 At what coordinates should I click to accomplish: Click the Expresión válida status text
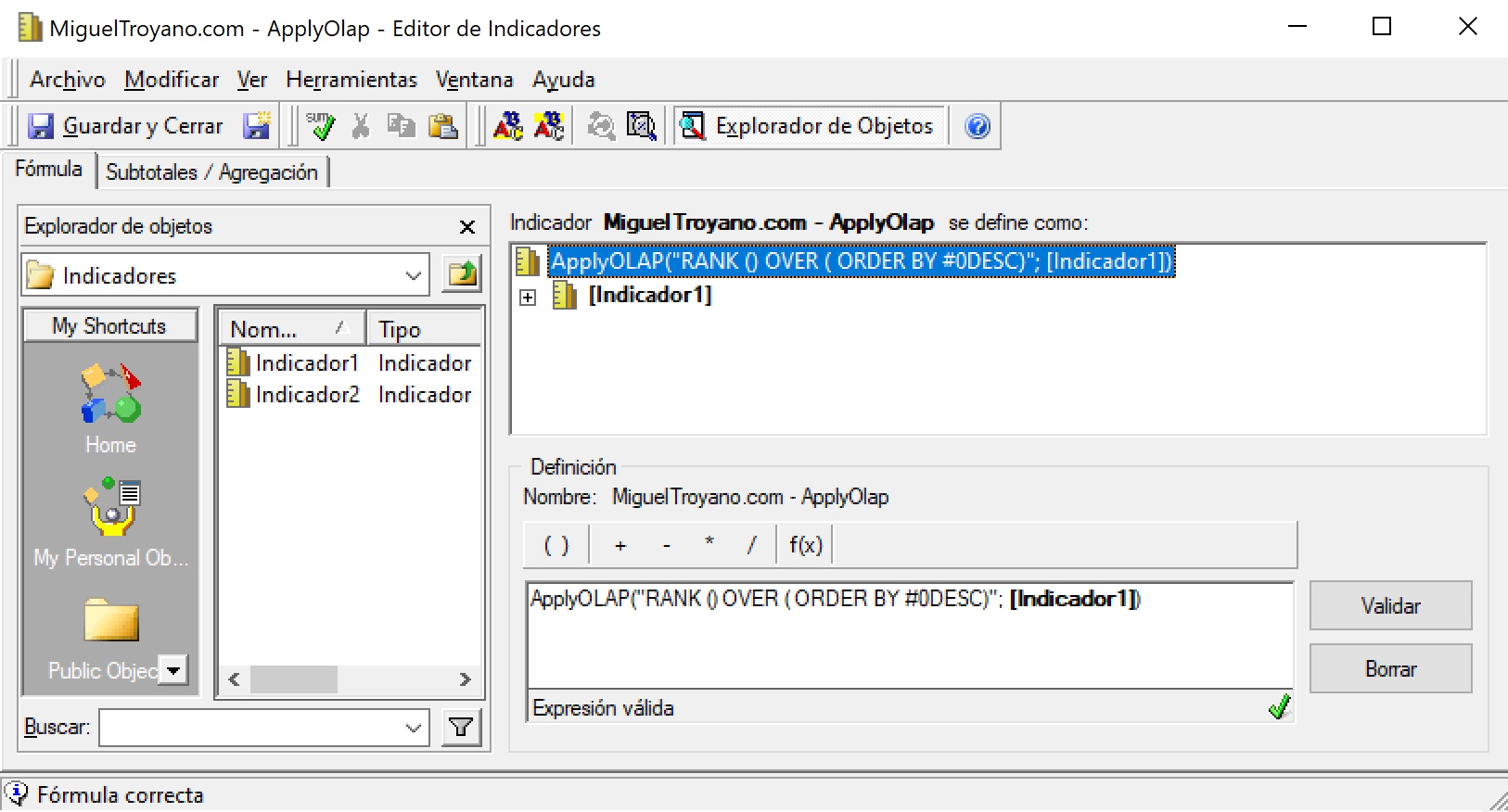[x=603, y=708]
